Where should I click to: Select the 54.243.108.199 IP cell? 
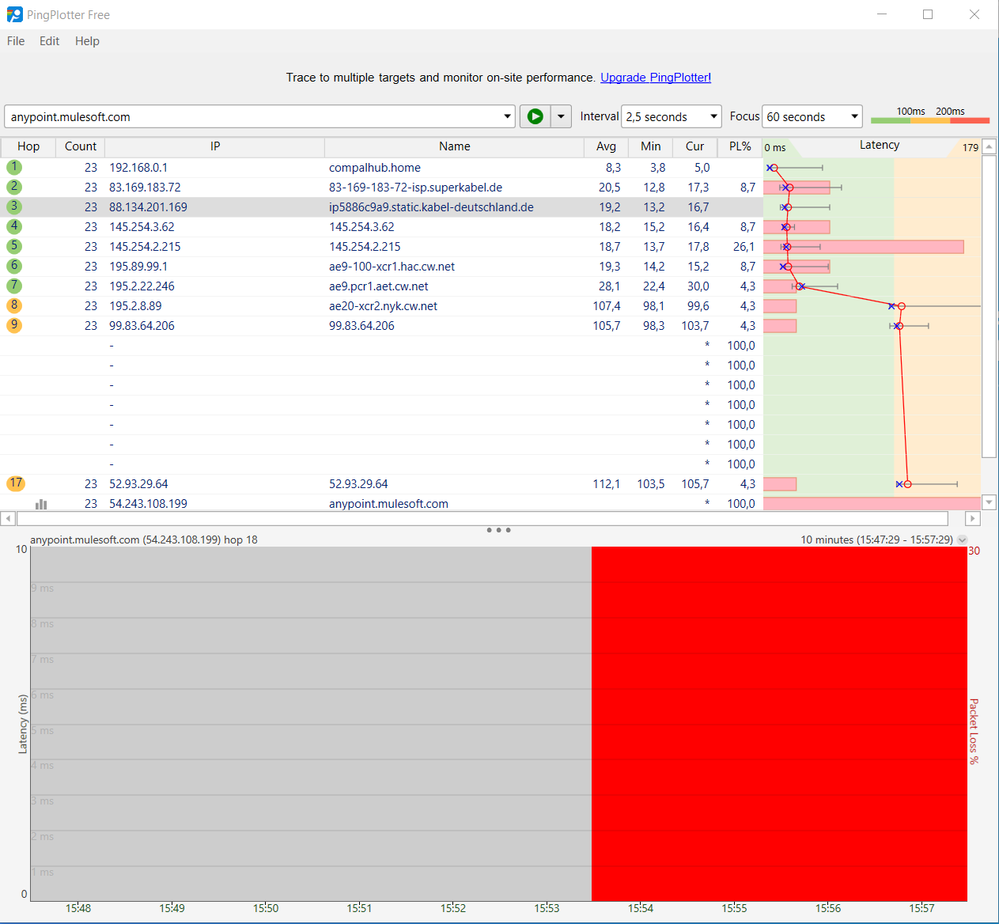148,503
